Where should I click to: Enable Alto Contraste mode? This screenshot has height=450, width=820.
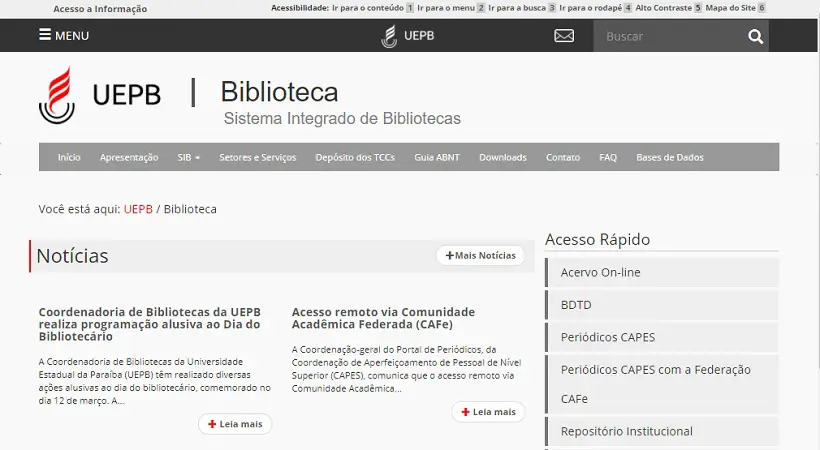(668, 8)
